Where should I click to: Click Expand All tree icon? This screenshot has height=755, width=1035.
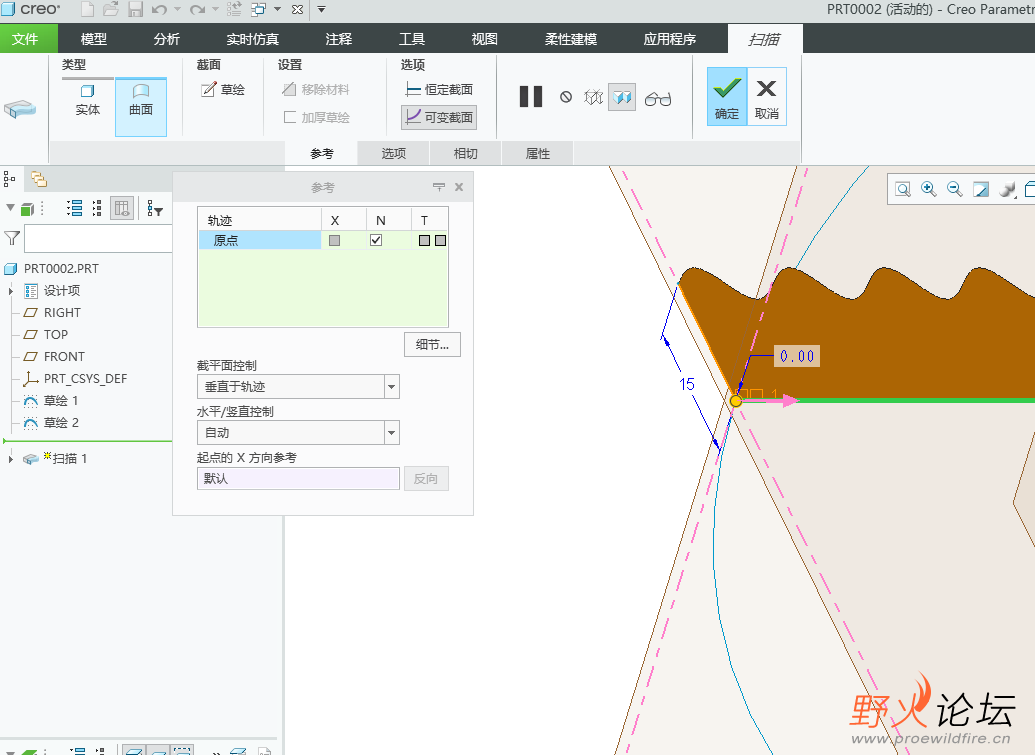[x=75, y=209]
